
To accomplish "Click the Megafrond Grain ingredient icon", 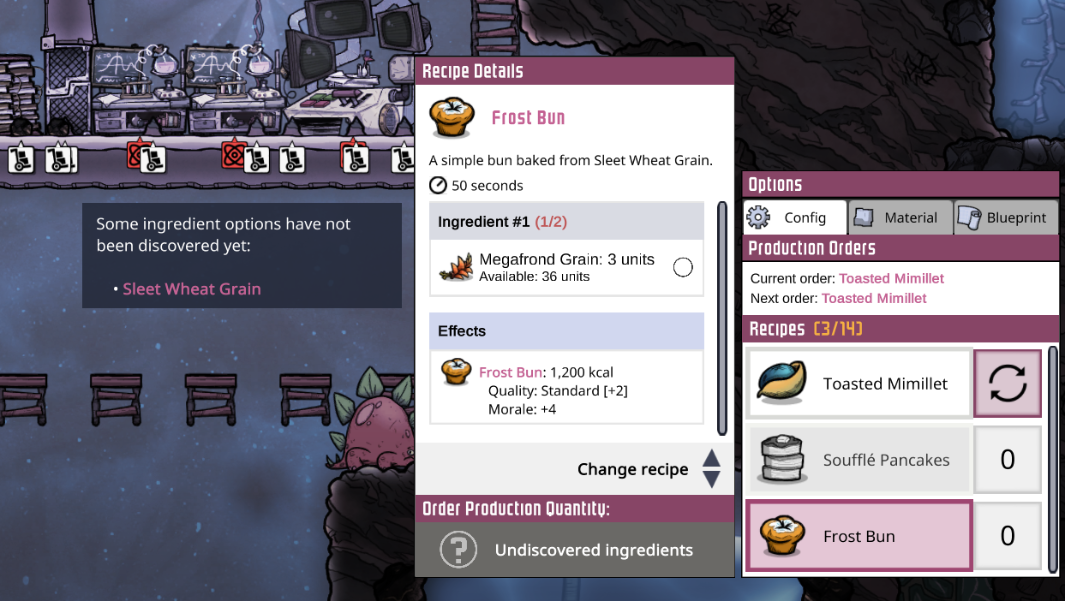I will coord(456,267).
